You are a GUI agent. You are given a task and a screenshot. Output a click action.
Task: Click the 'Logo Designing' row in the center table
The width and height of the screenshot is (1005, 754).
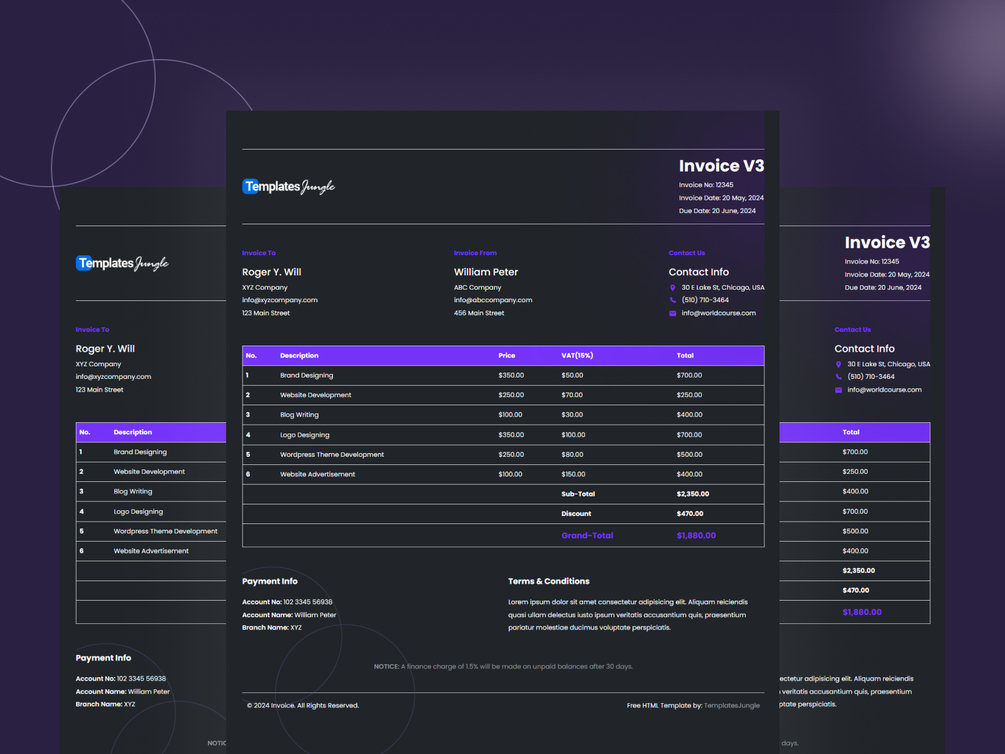coord(503,435)
